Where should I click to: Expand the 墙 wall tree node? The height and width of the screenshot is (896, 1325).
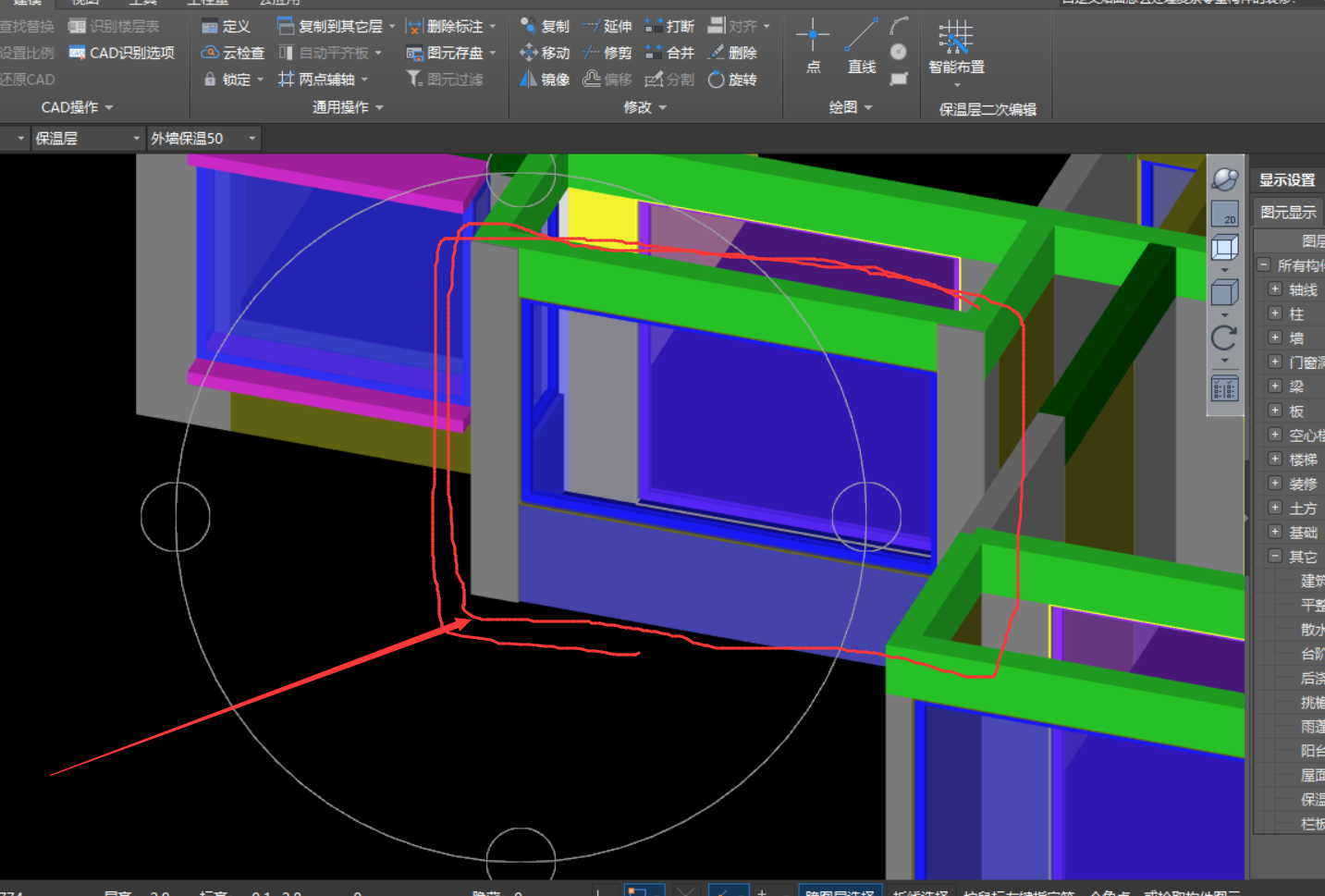tap(1275, 338)
